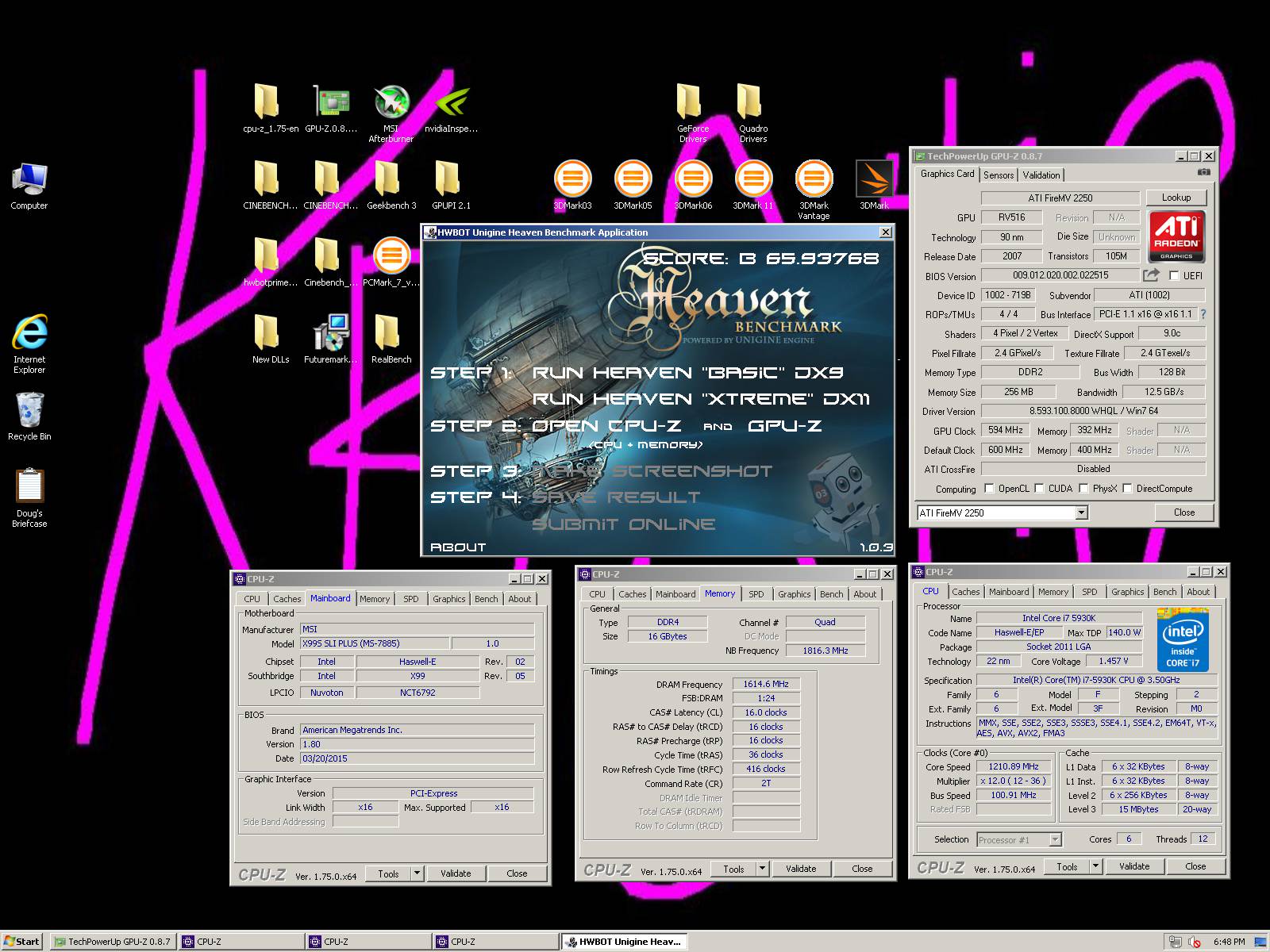The height and width of the screenshot is (952, 1270).
Task: Click About in Heaven Benchmark app
Action: point(458,547)
